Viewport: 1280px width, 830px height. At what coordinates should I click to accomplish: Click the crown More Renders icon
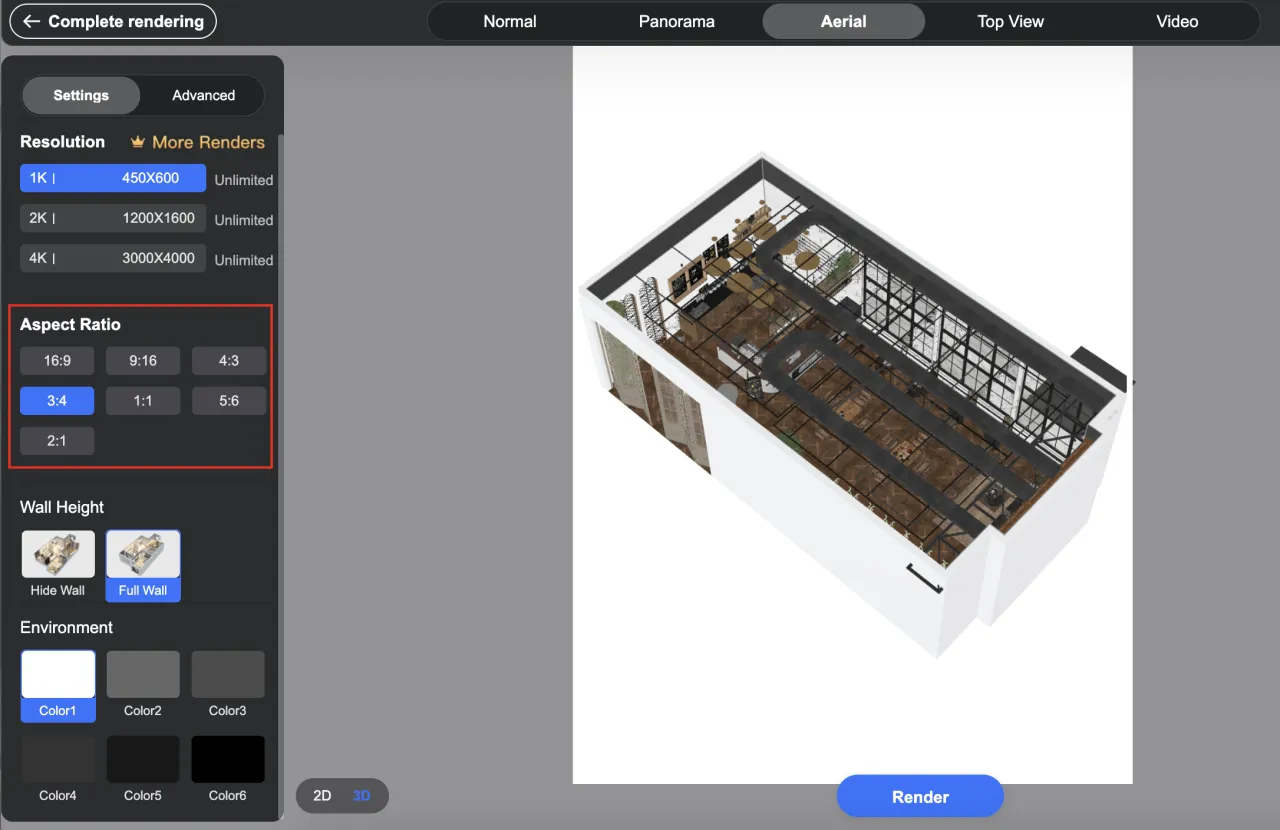tap(138, 143)
